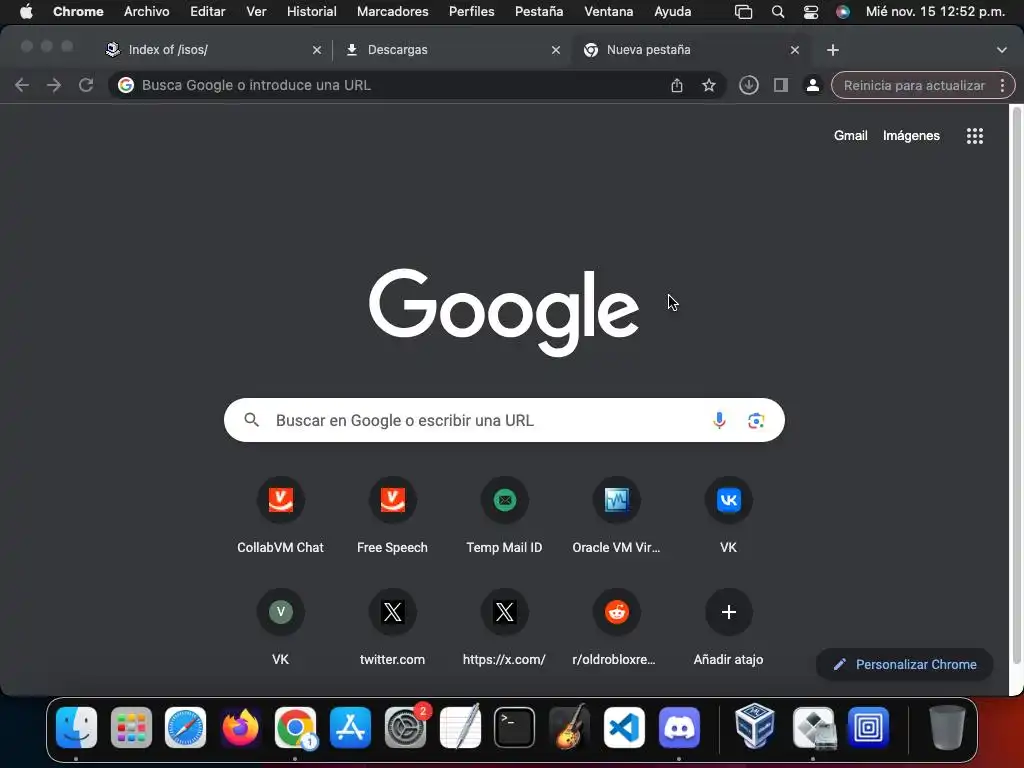
Task: Open the Ventana menu
Action: 609,11
